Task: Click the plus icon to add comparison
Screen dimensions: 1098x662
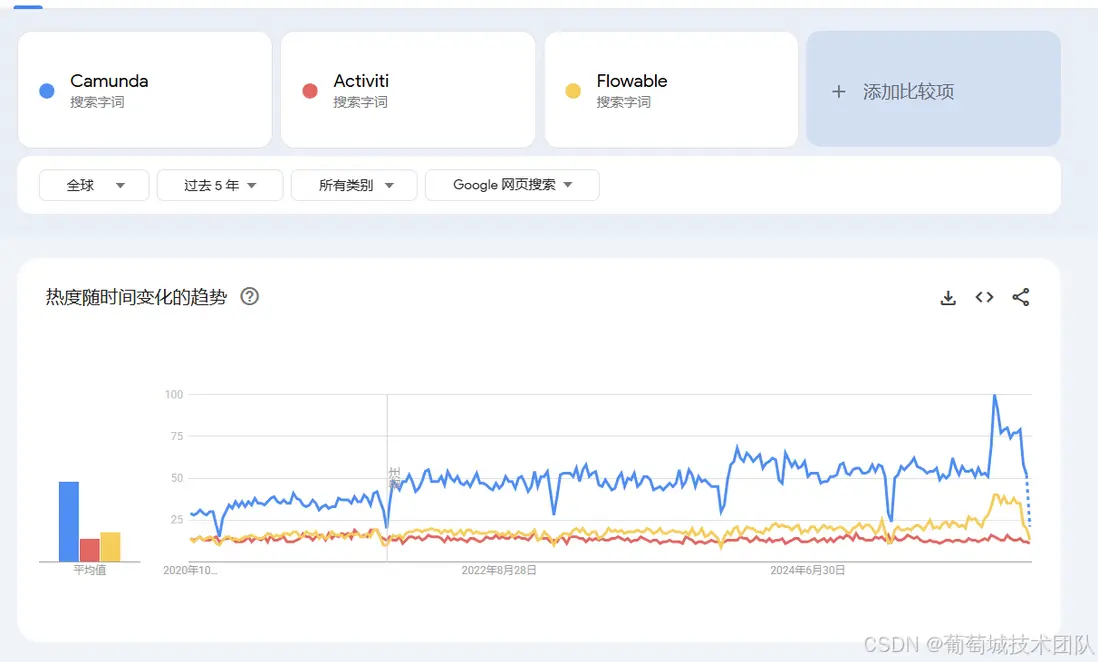Action: pyautogui.click(x=839, y=92)
